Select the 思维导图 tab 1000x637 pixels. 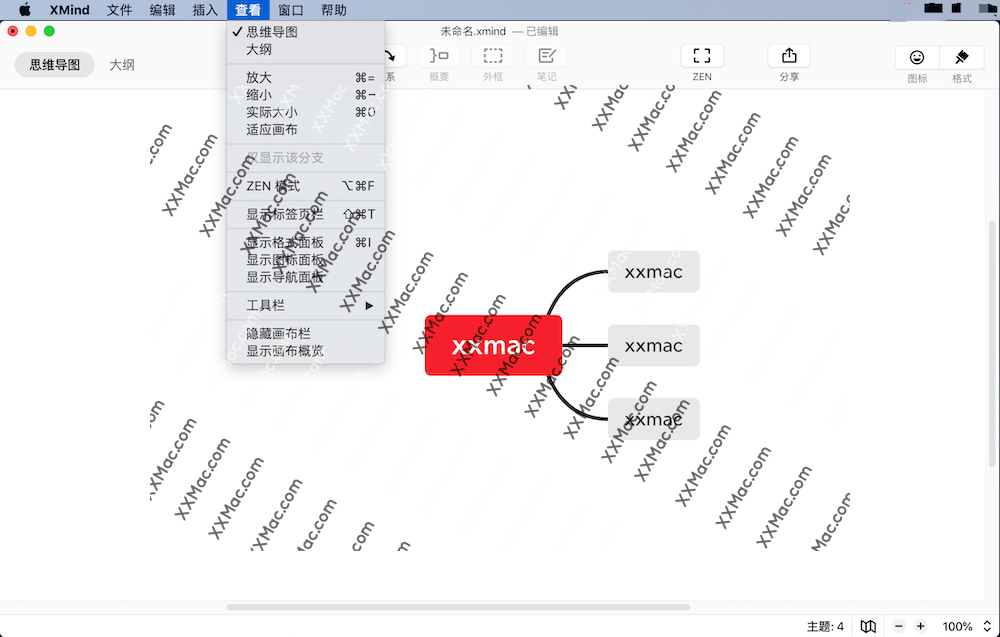click(55, 64)
